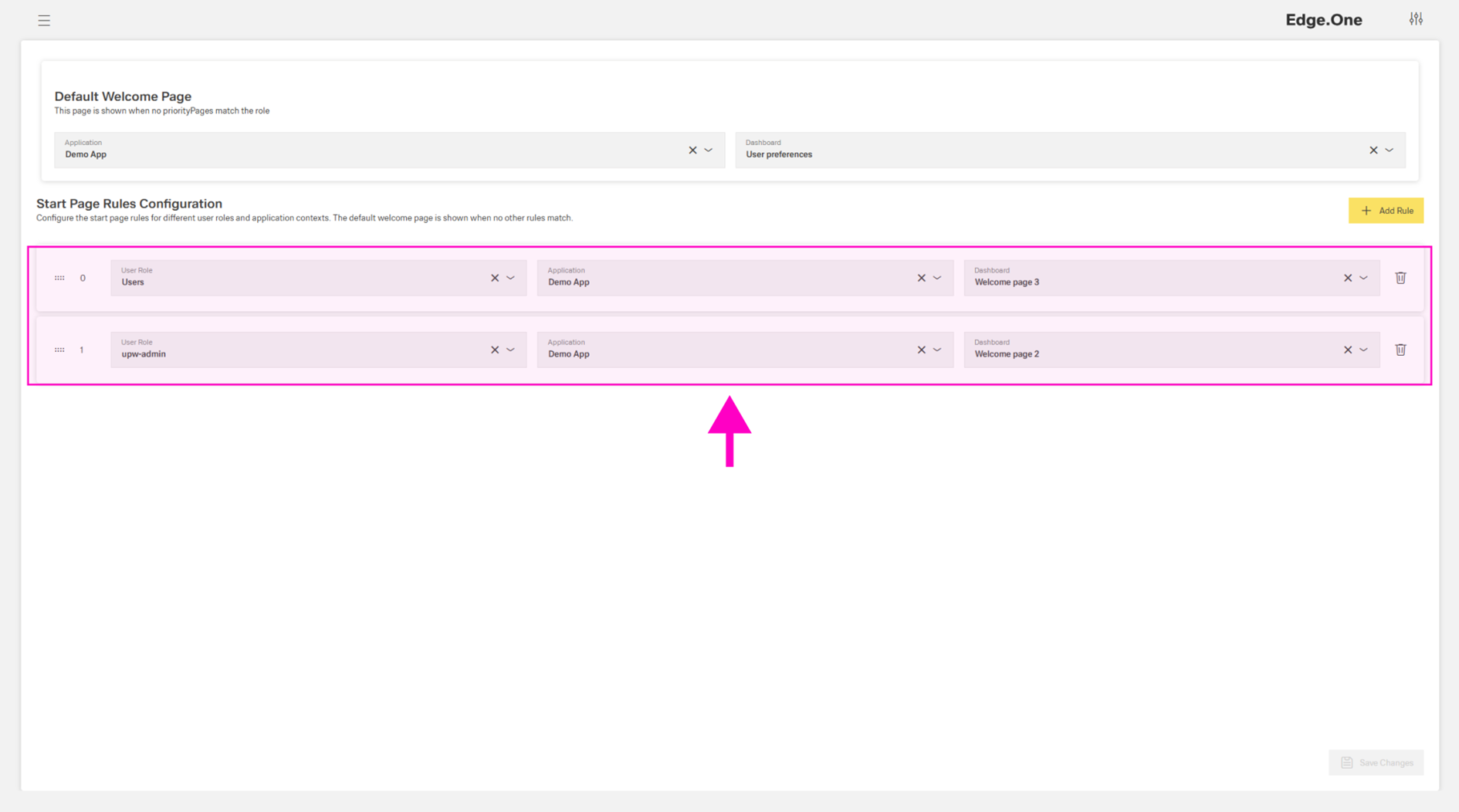Clear the Welcome page 2 dashboard selection
This screenshot has height=812, width=1459.
point(1348,350)
